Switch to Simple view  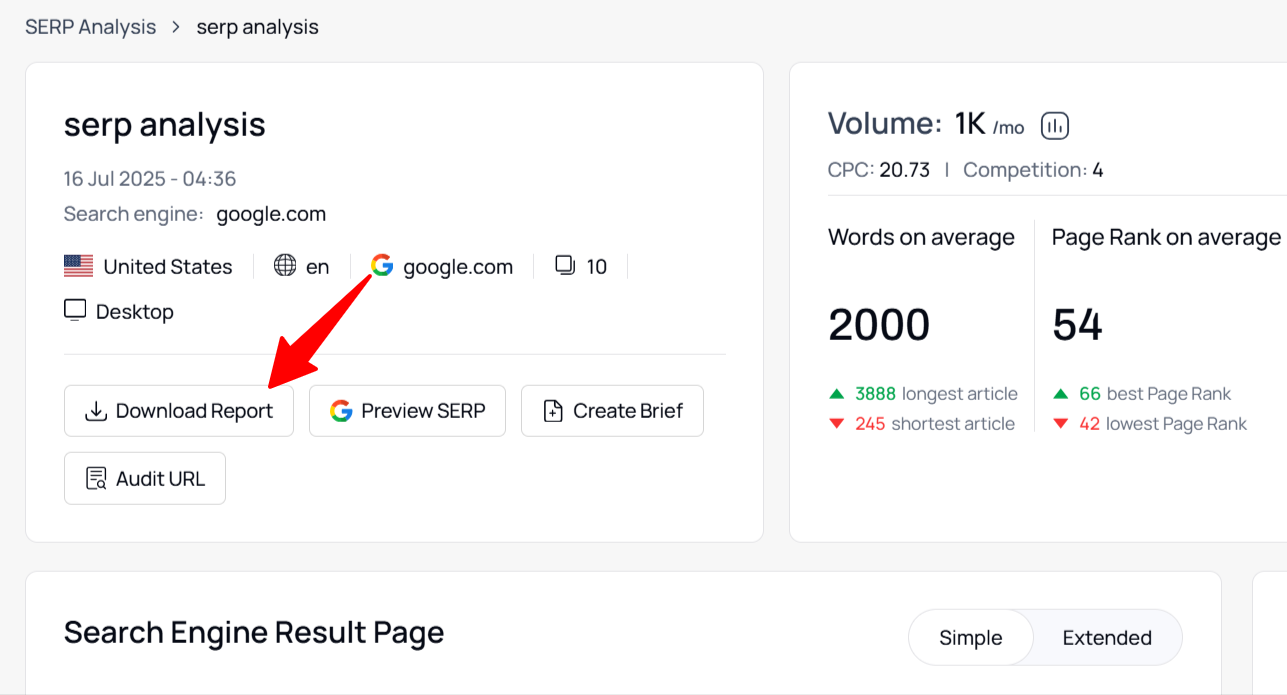970,638
